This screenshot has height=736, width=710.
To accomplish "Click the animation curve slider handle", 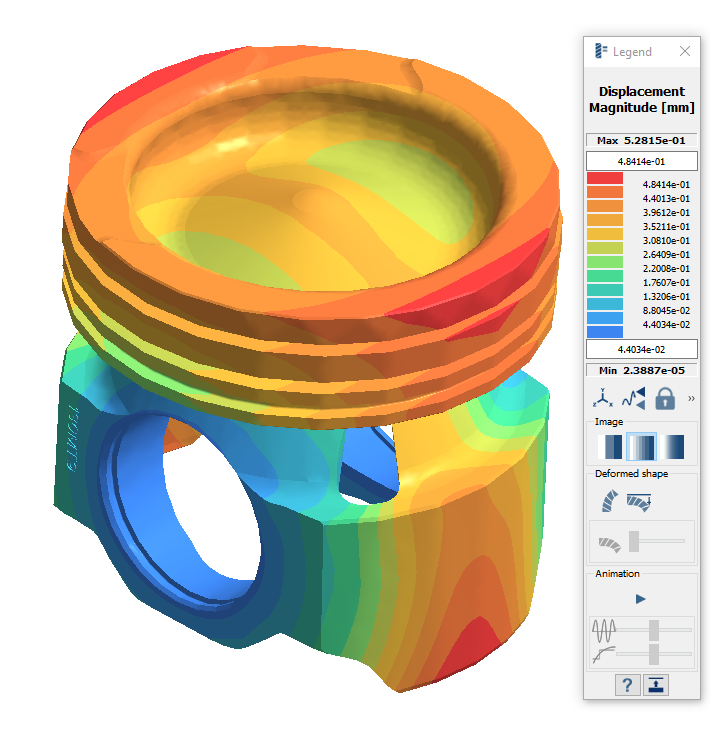I will point(654,654).
